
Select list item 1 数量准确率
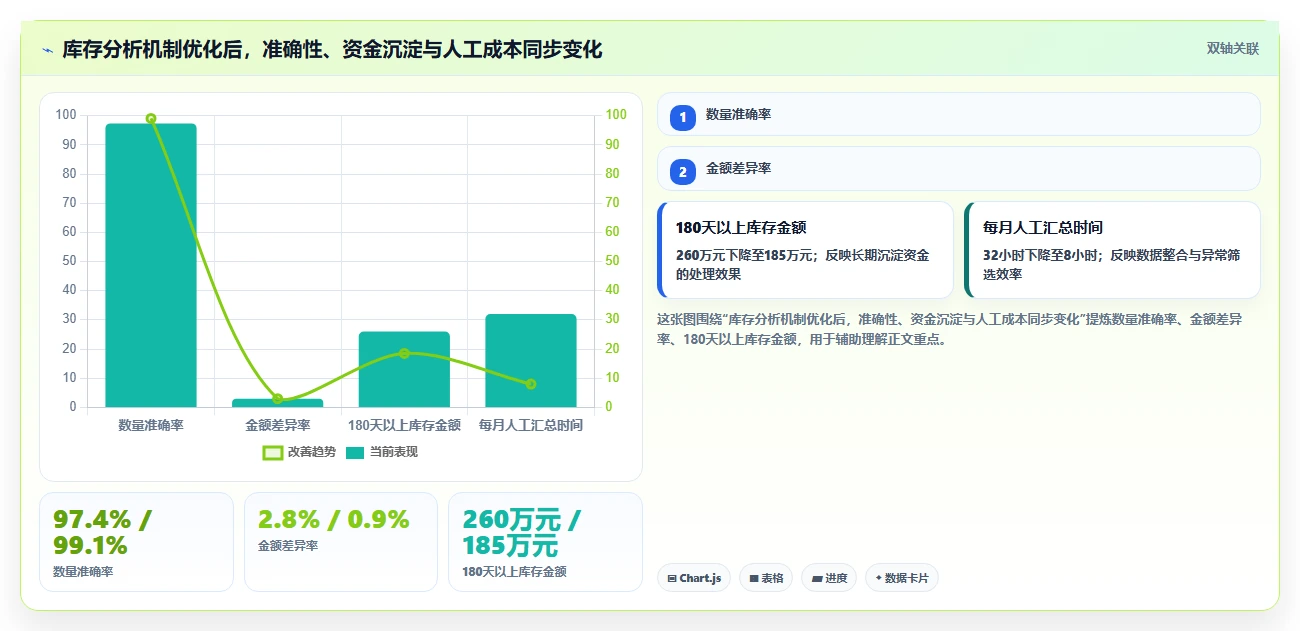(958, 114)
